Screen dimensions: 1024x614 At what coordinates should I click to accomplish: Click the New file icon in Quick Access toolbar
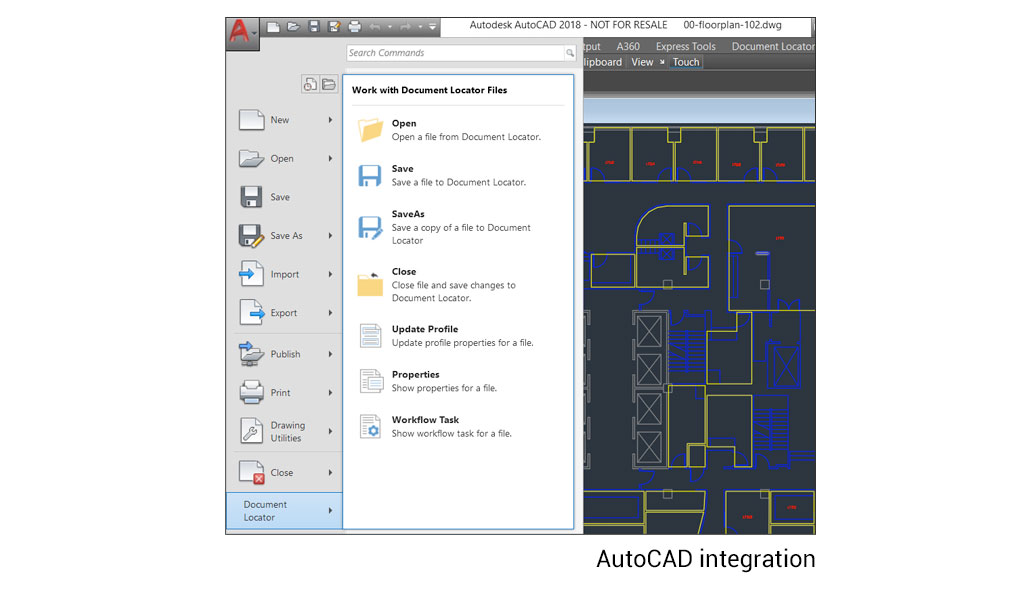[x=273, y=27]
